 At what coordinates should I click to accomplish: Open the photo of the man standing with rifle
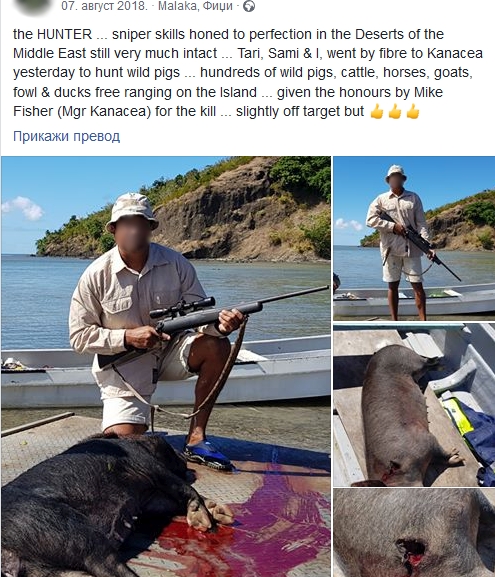tap(414, 238)
